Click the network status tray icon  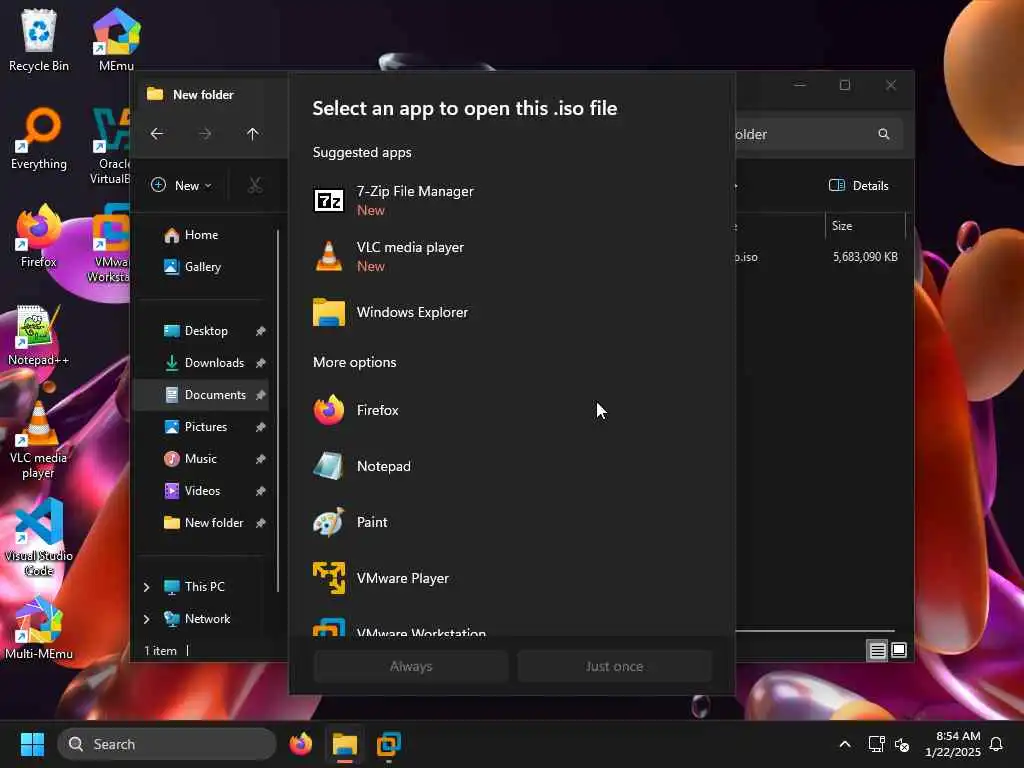pyautogui.click(x=876, y=744)
